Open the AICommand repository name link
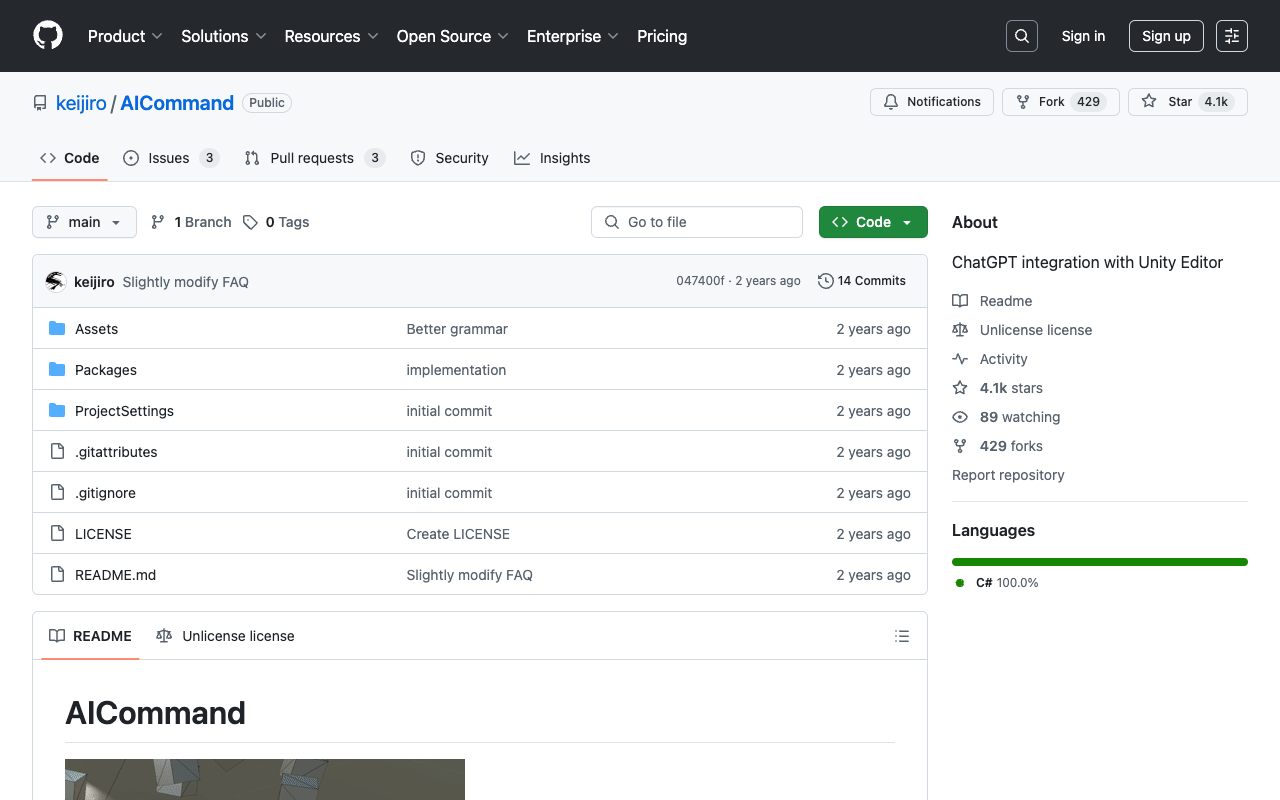This screenshot has height=800, width=1280. [177, 103]
